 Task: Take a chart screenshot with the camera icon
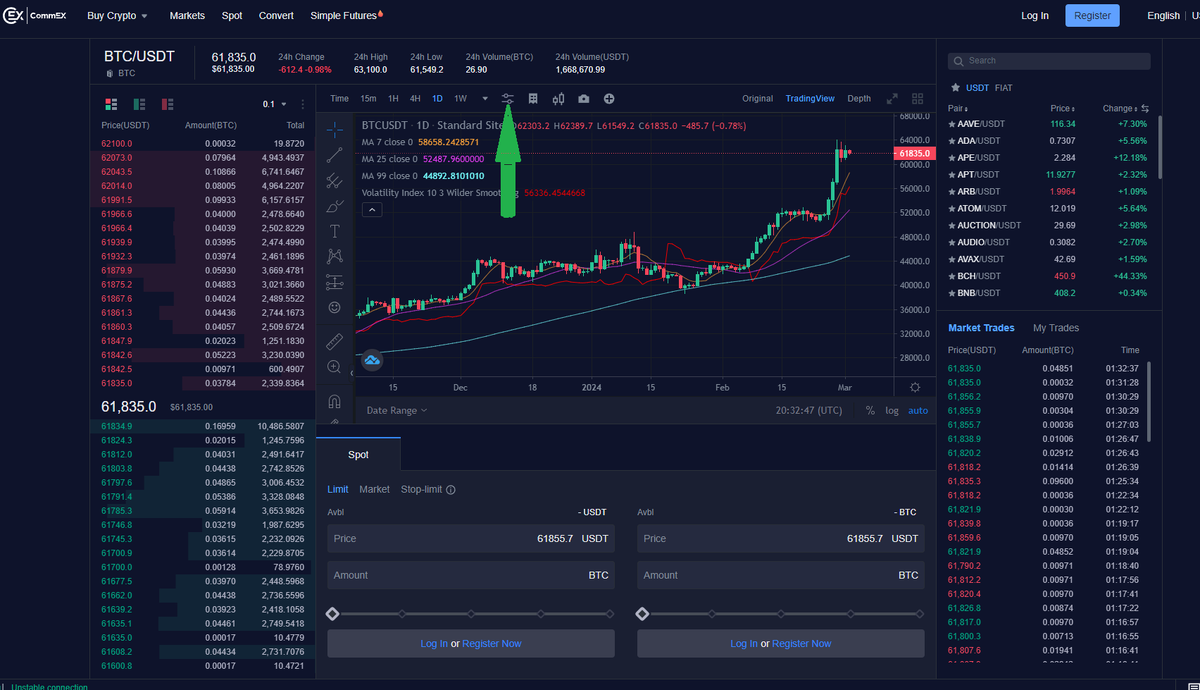pyautogui.click(x=583, y=98)
